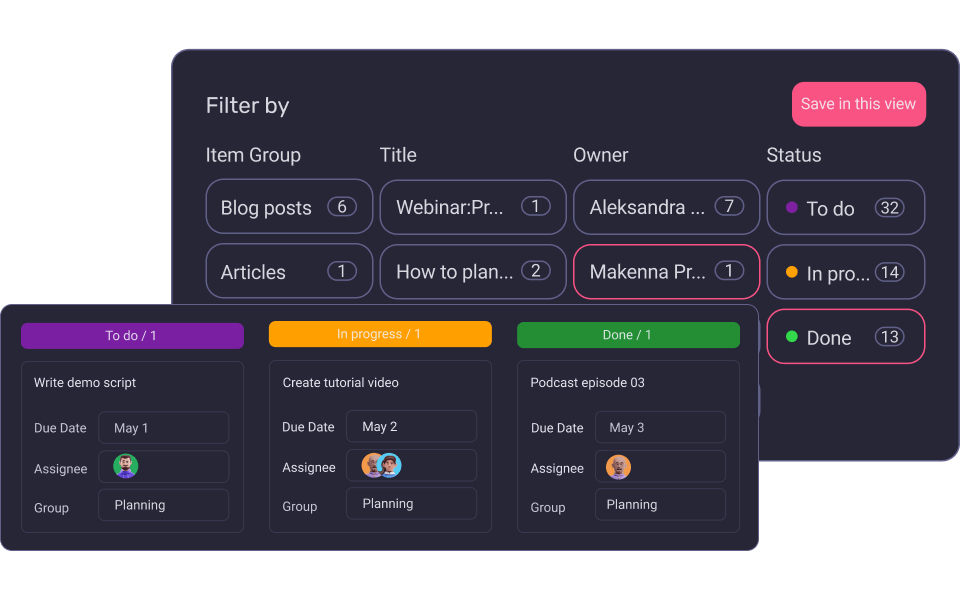Select the To do / 1 column header
This screenshot has height=599, width=960.
(x=132, y=336)
